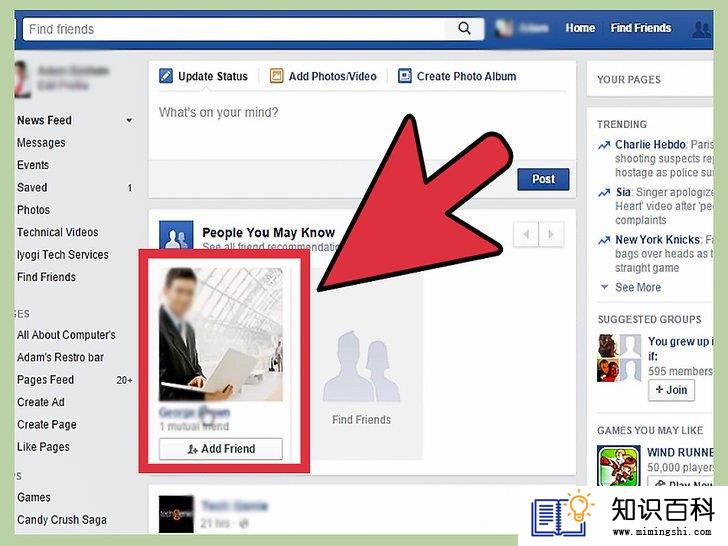Viewport: 728px width, 546px height.
Task: Click the Join group button
Action: (x=671, y=390)
